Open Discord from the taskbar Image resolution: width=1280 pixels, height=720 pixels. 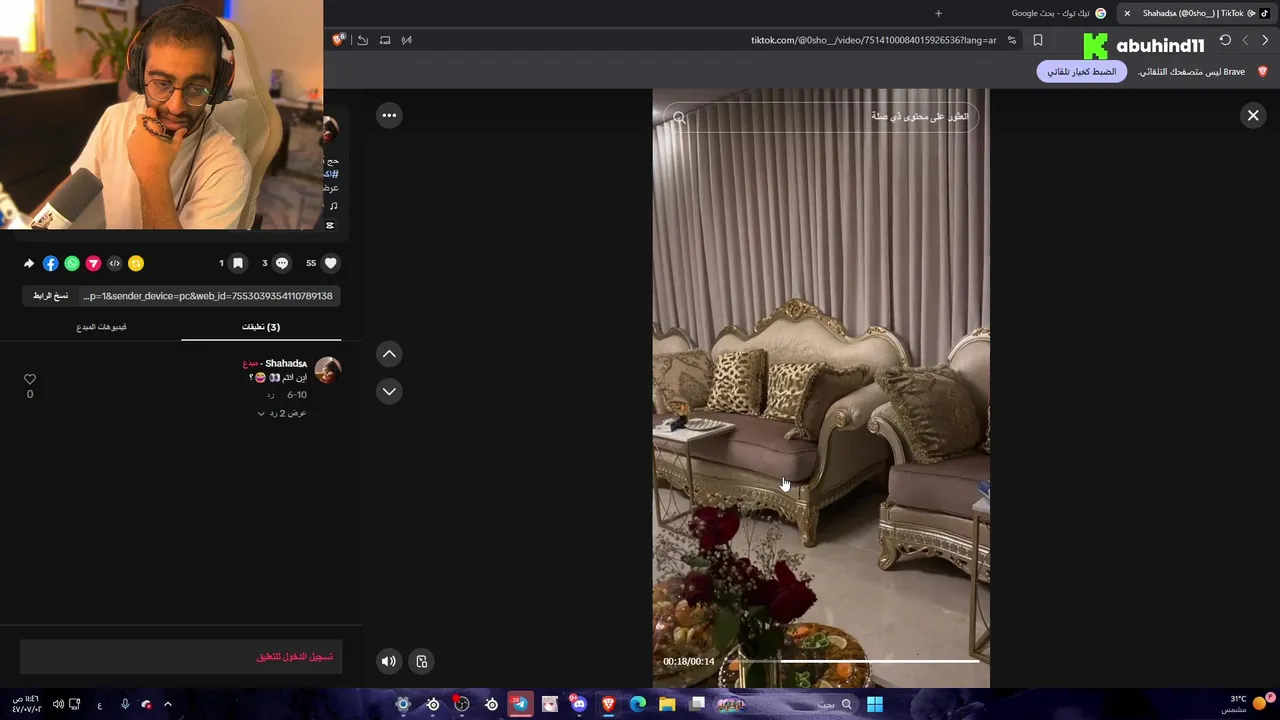pos(579,704)
